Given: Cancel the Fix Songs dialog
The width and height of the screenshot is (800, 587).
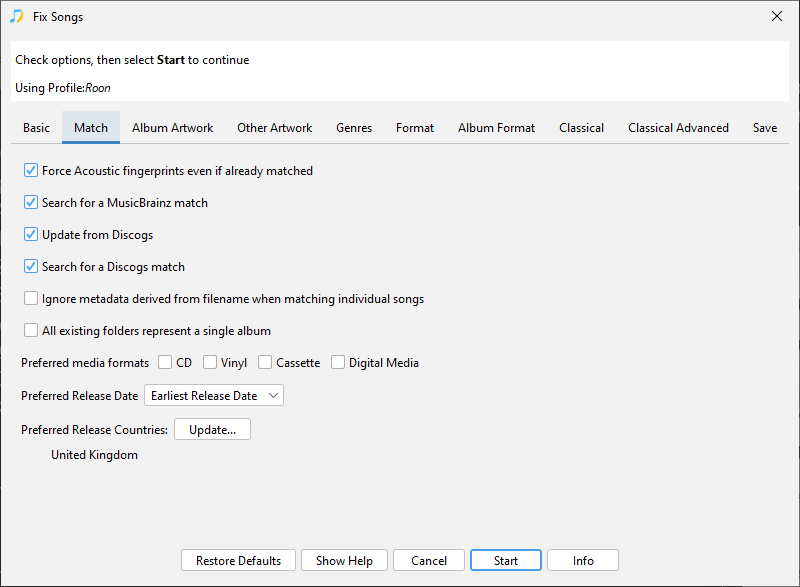Looking at the screenshot, I should (x=429, y=560).
